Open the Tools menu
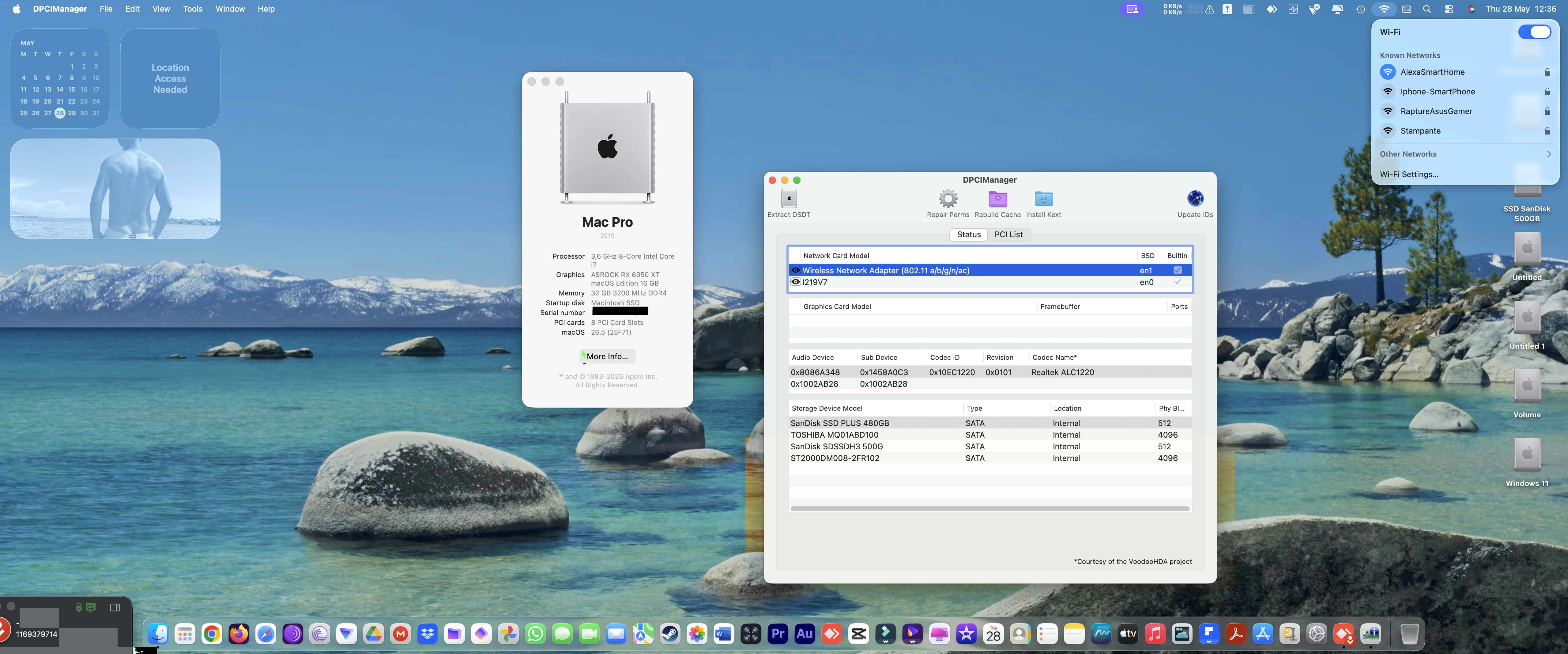Image resolution: width=1568 pixels, height=654 pixels. [192, 9]
